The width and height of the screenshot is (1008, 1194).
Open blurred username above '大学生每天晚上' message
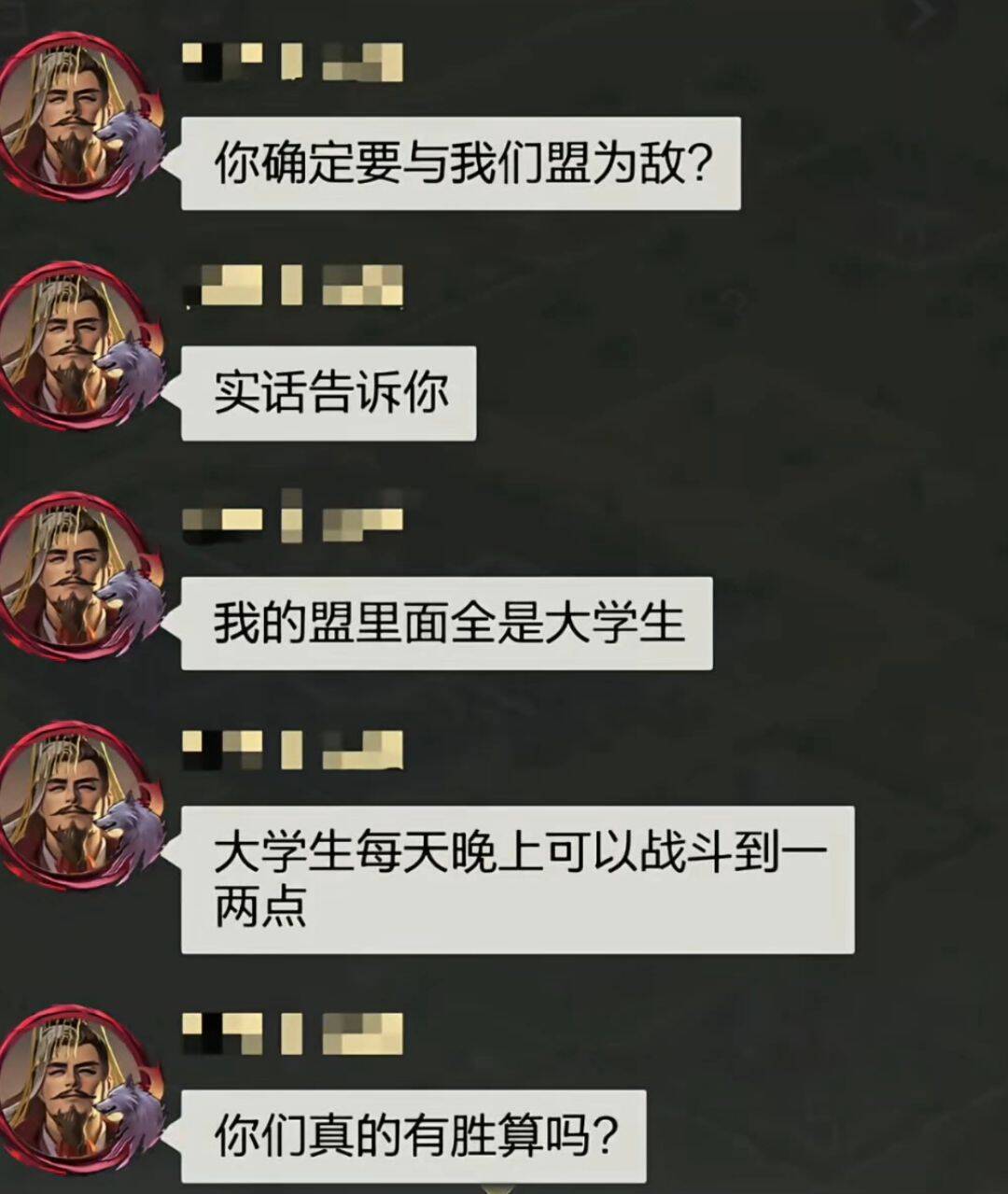pyautogui.click(x=292, y=750)
